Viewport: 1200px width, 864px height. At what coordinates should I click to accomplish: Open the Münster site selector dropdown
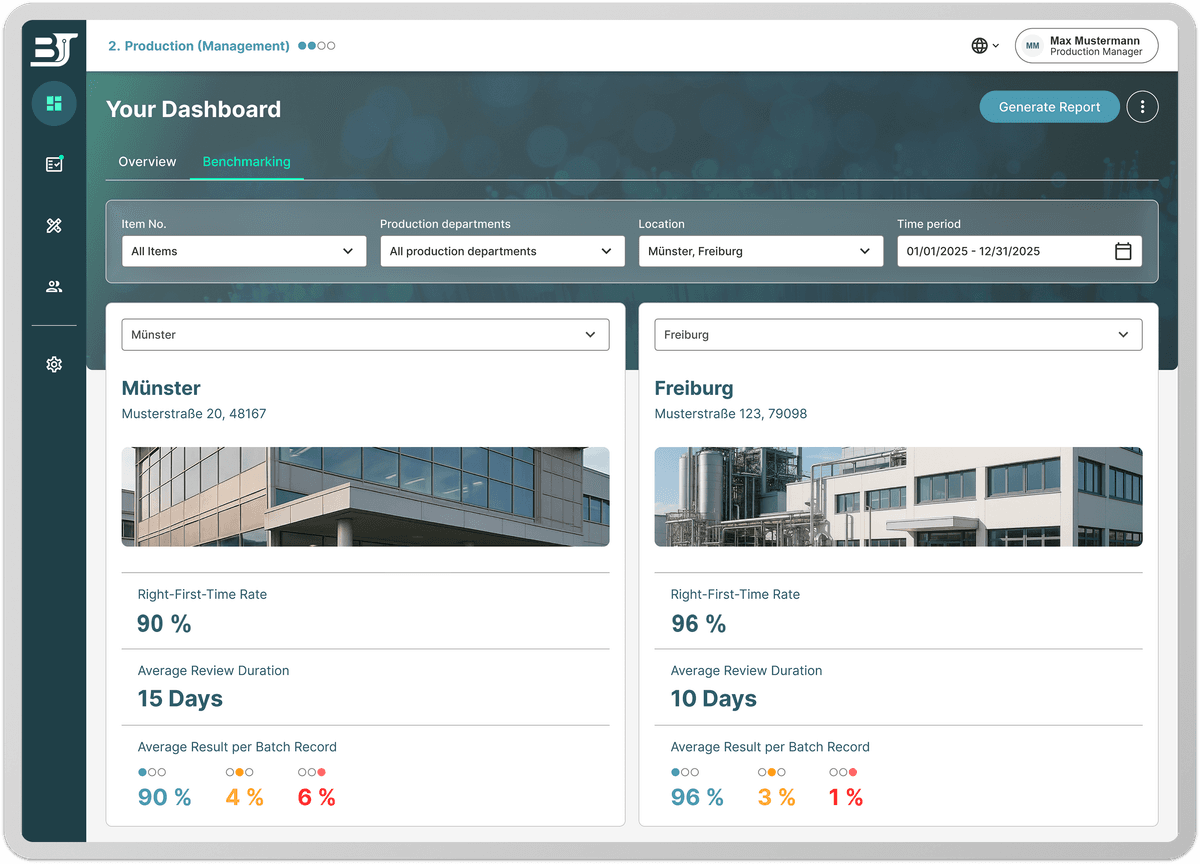(x=365, y=335)
